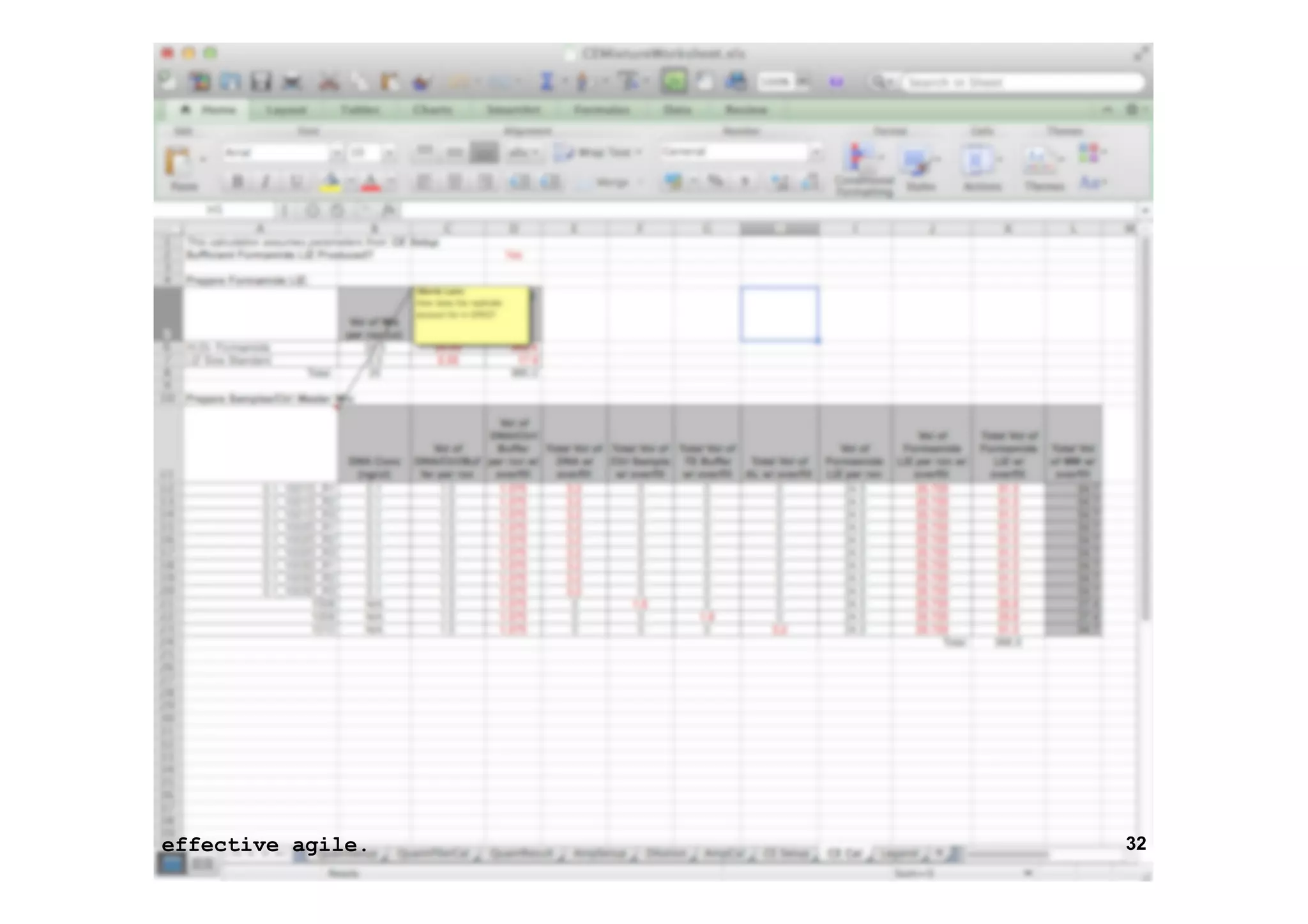Click the Wrap Text icon
Viewport: 1308px width, 924px height.
pyautogui.click(x=565, y=152)
